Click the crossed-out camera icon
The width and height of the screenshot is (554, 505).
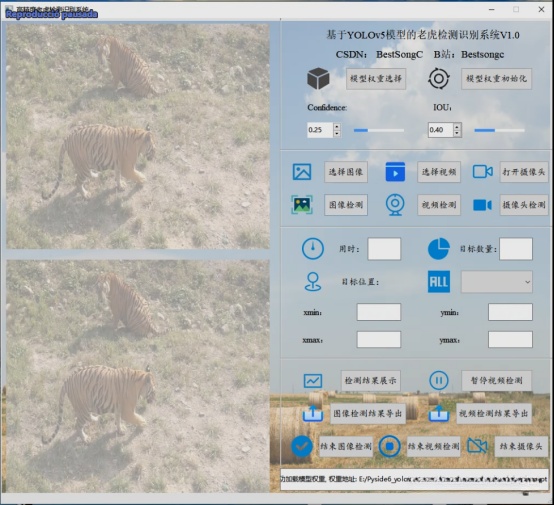pos(477,446)
